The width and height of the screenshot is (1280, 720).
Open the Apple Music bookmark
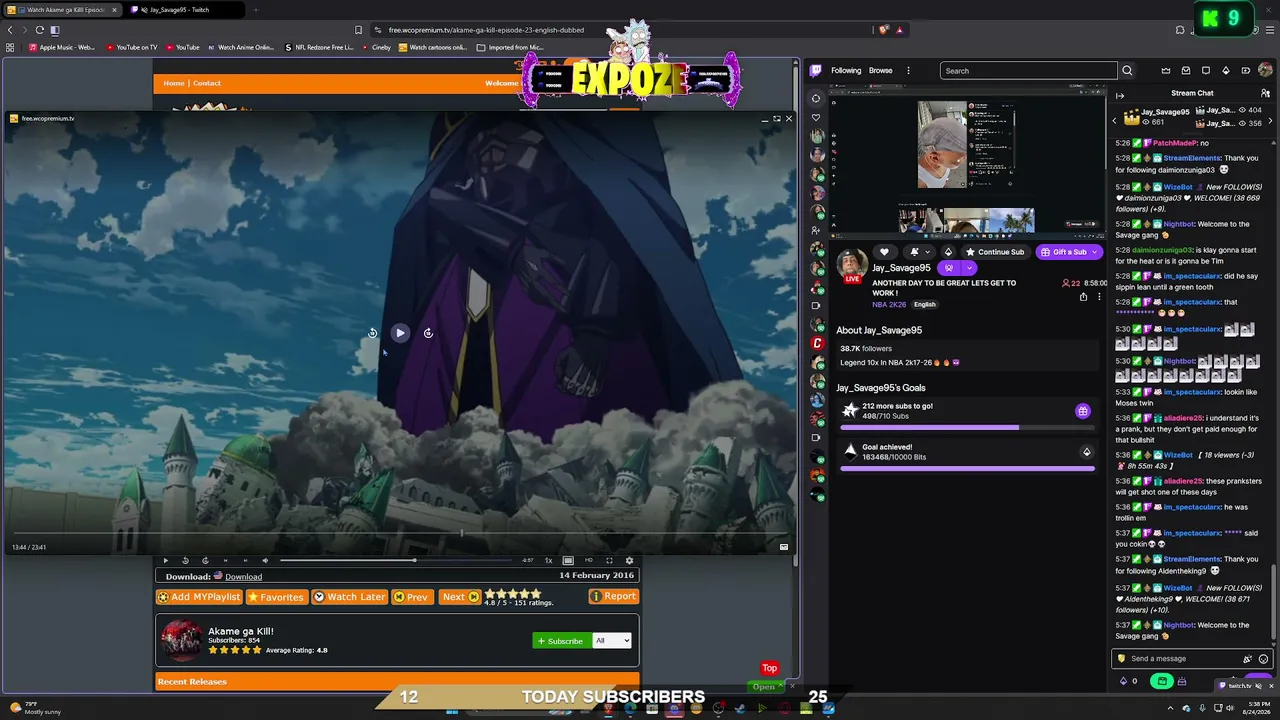pyautogui.click(x=62, y=47)
